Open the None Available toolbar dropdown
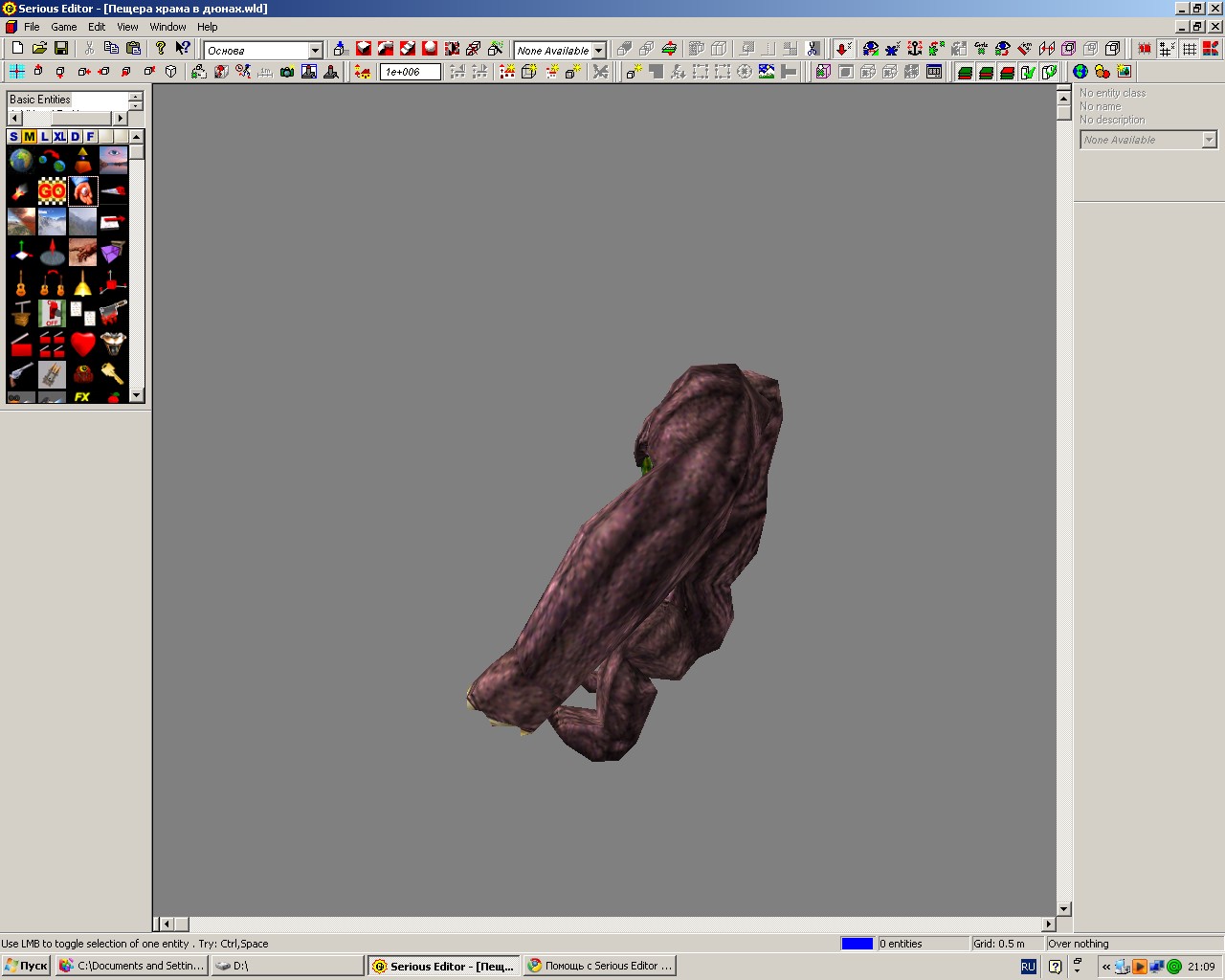Image resolution: width=1225 pixels, height=980 pixels. (599, 50)
